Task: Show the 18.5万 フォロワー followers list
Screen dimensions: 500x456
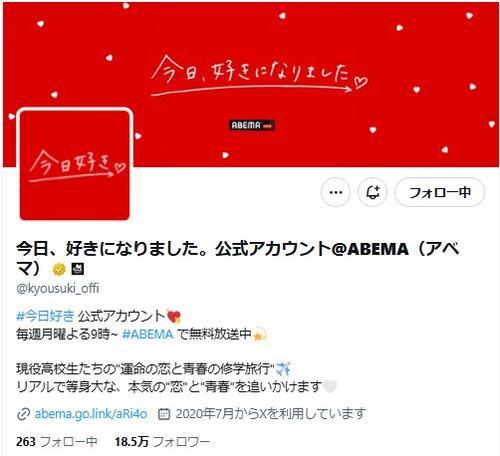Action: [162, 442]
